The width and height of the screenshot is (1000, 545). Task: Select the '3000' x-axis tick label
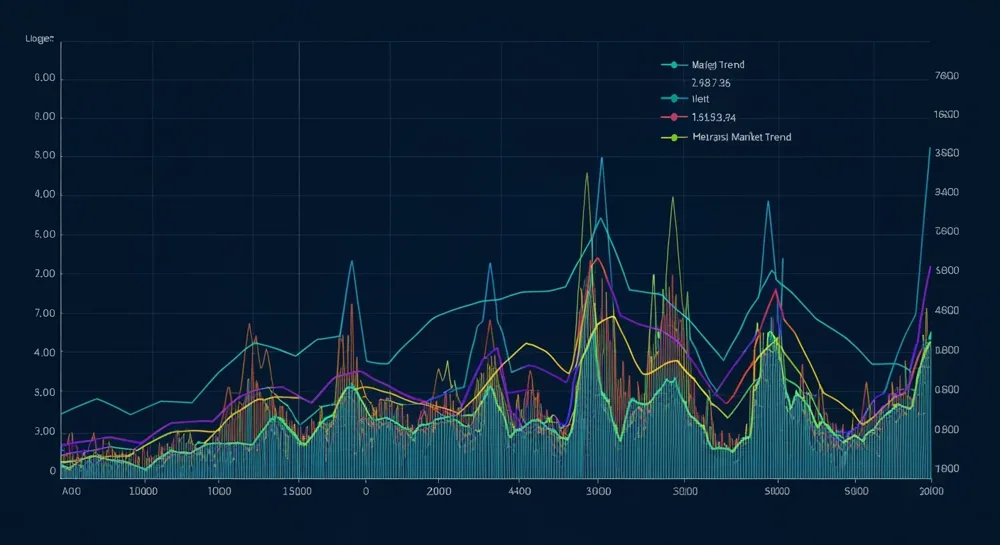point(598,492)
